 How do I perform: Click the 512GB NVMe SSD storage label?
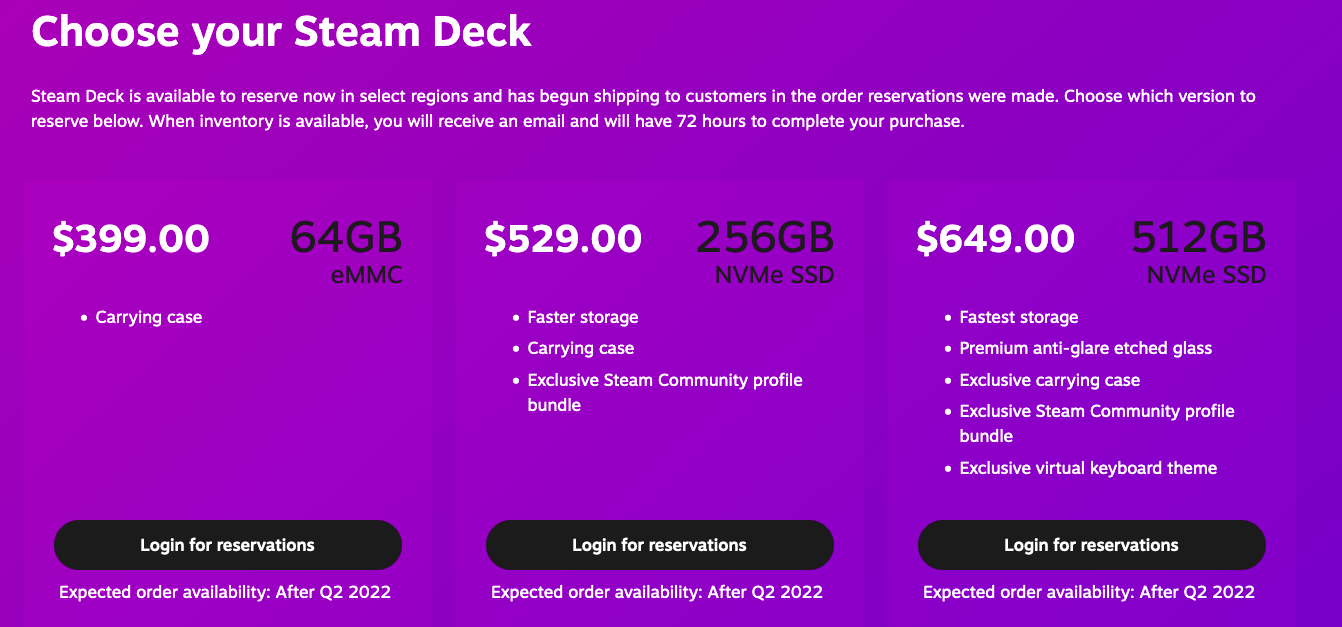point(1198,251)
